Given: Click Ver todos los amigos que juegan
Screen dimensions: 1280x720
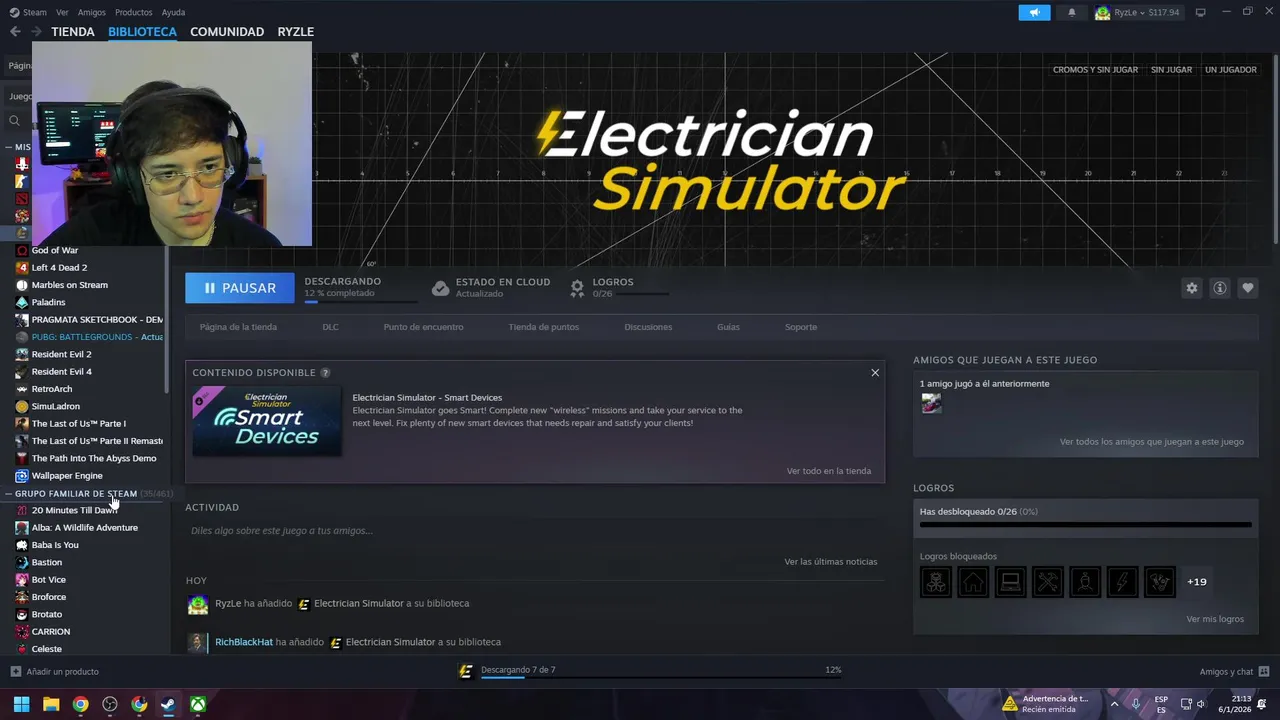Looking at the screenshot, I should point(1152,442).
